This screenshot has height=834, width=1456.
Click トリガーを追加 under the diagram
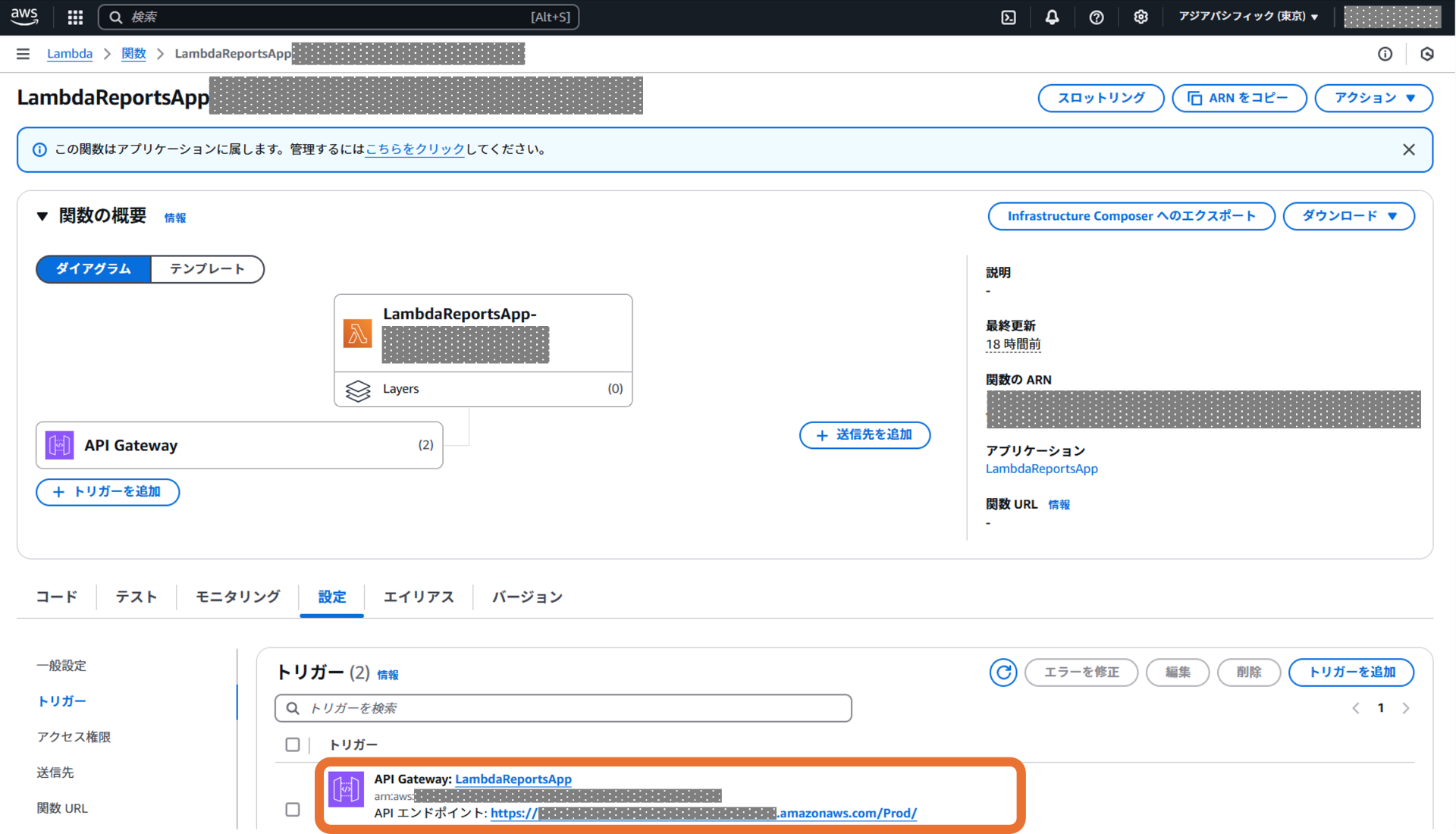[x=108, y=492]
